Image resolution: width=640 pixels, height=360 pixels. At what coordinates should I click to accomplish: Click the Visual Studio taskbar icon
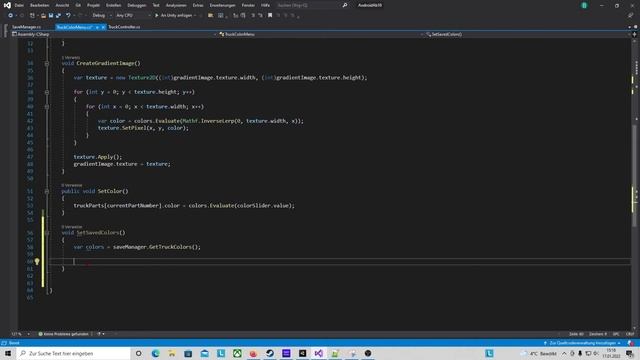(x=319, y=353)
